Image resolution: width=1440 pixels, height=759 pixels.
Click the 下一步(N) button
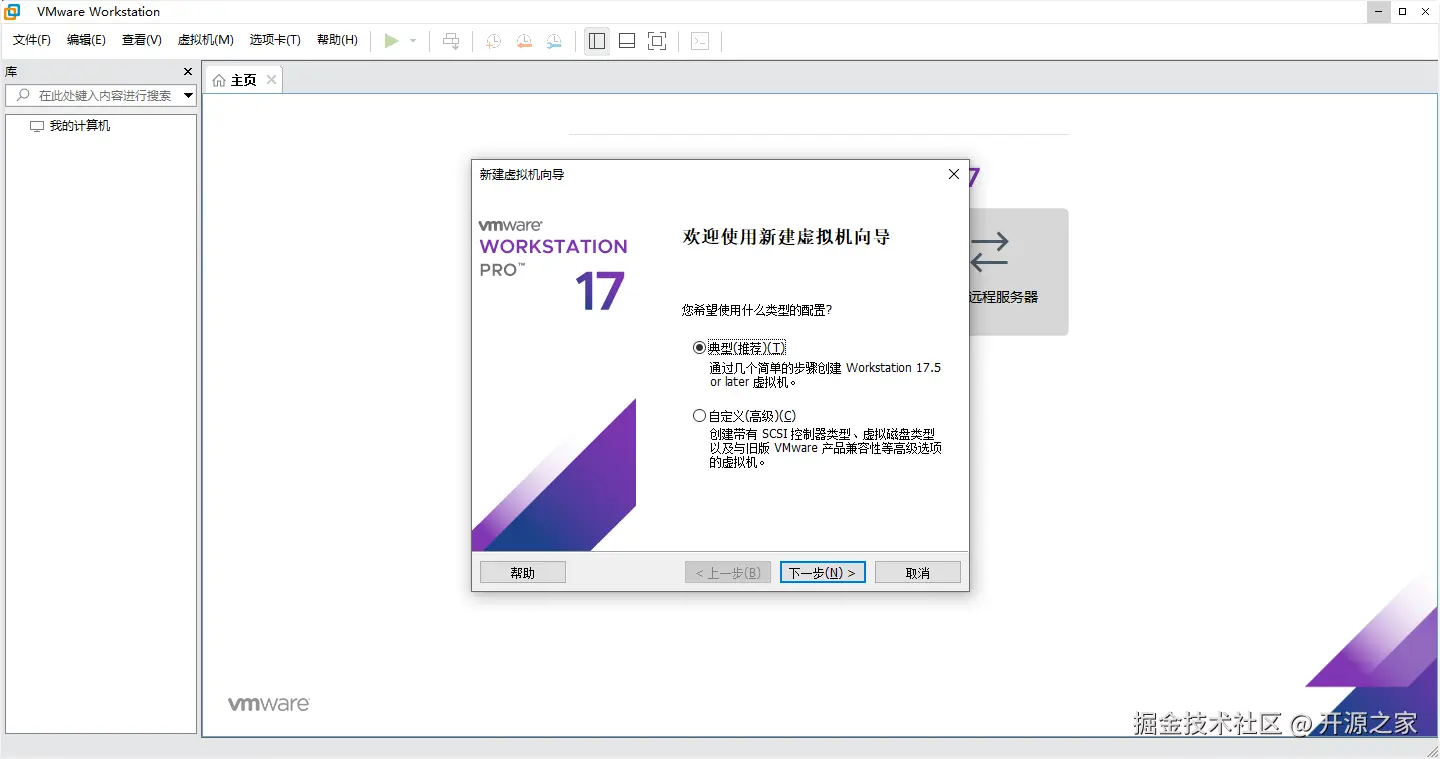click(822, 571)
